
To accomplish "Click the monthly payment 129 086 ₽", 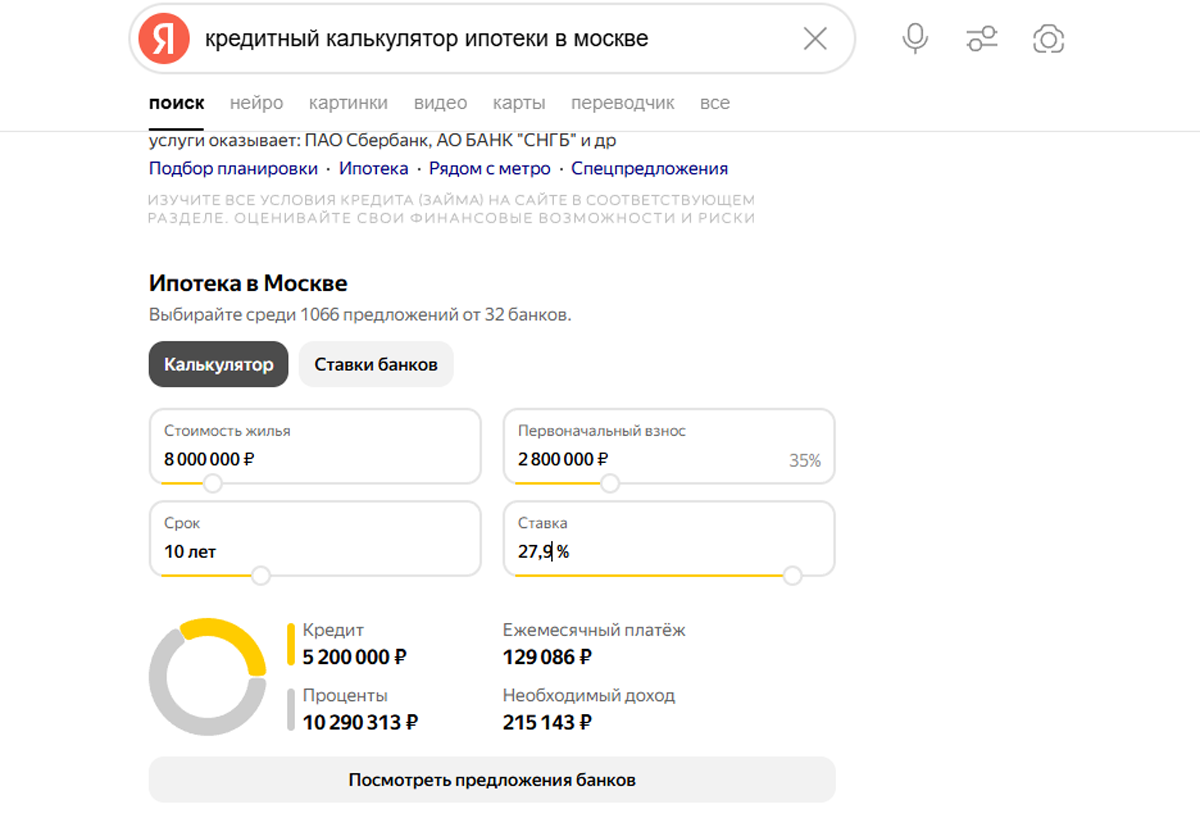I will pyautogui.click(x=547, y=657).
